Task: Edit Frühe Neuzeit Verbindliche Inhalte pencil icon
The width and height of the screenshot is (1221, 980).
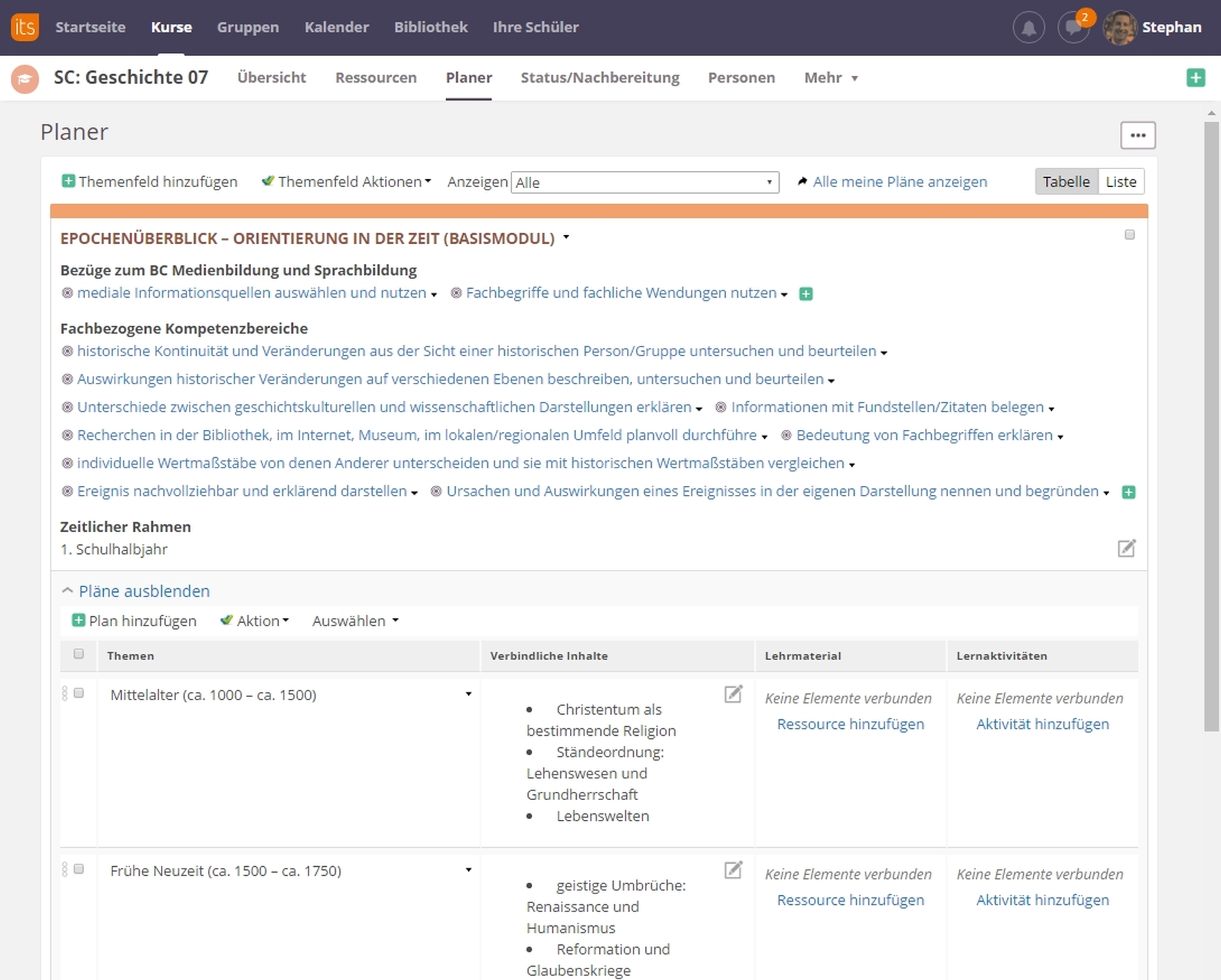Action: 733,870
